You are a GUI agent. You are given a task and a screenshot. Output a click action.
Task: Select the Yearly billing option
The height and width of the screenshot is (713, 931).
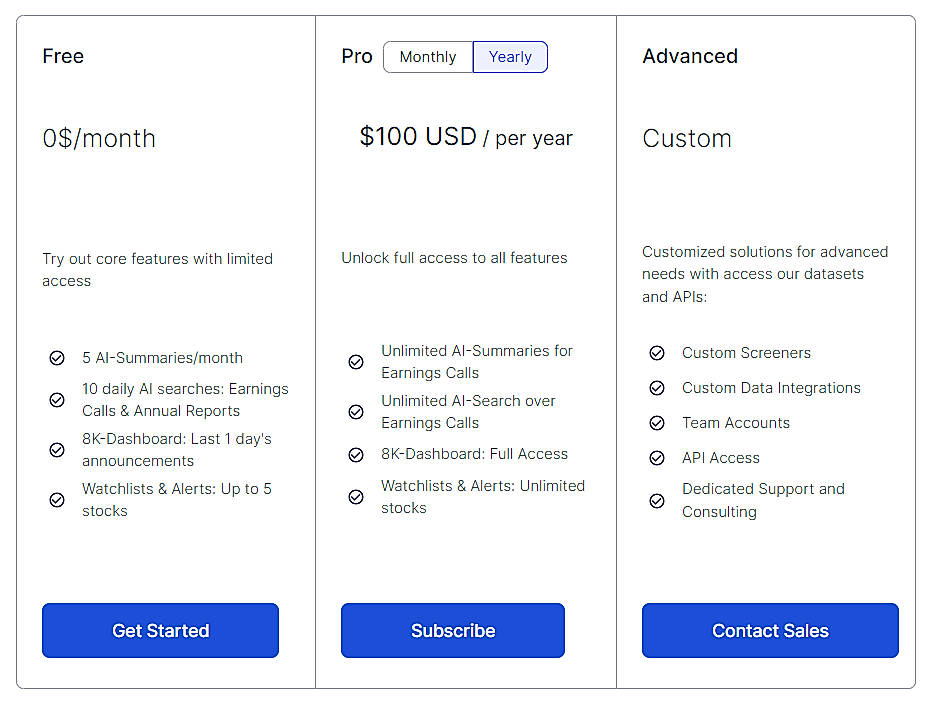[x=510, y=57]
